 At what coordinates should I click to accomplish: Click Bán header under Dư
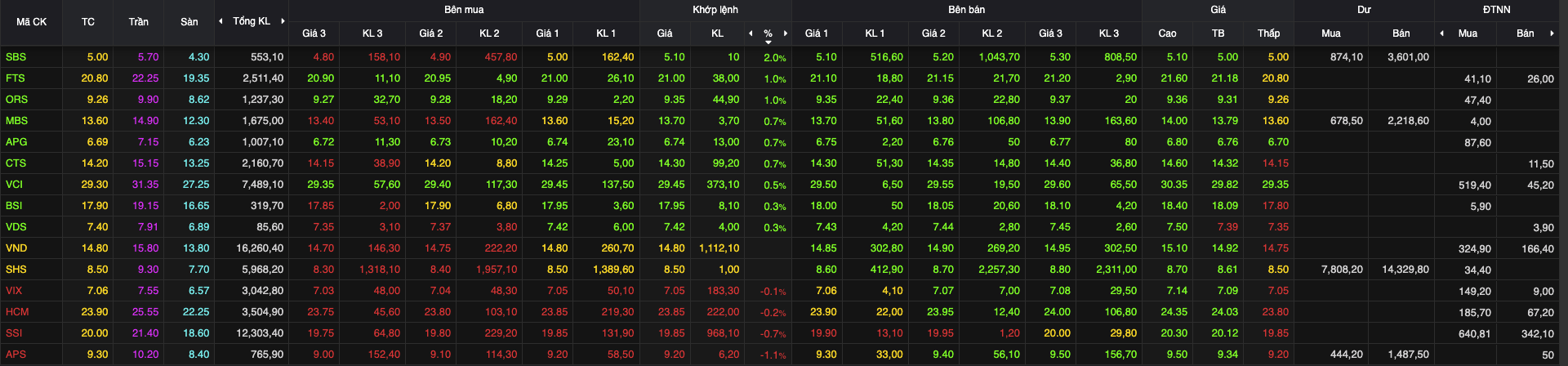1401,33
